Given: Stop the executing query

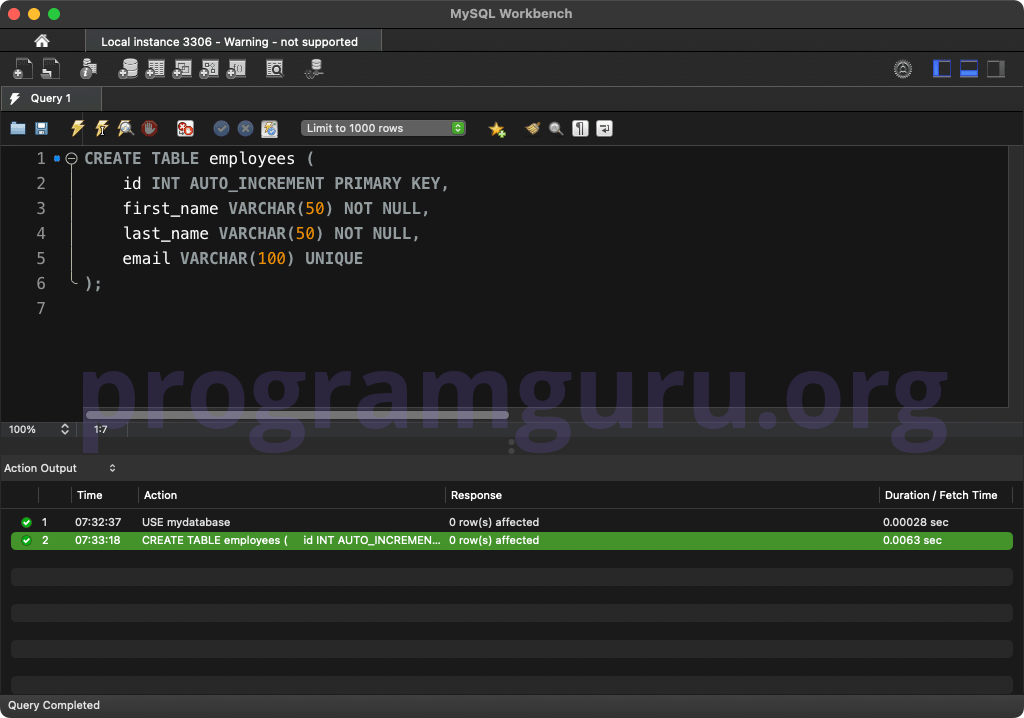Looking at the screenshot, I should pyautogui.click(x=150, y=128).
